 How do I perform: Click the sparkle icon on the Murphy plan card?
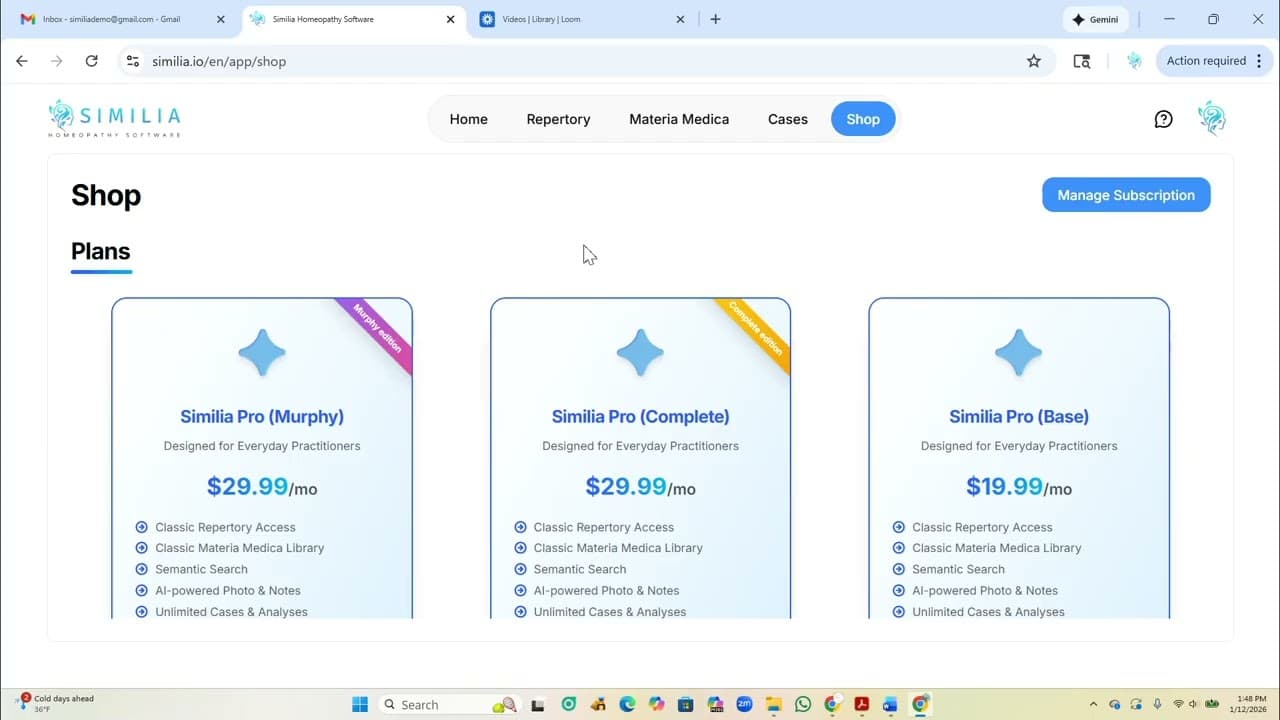[x=262, y=352]
